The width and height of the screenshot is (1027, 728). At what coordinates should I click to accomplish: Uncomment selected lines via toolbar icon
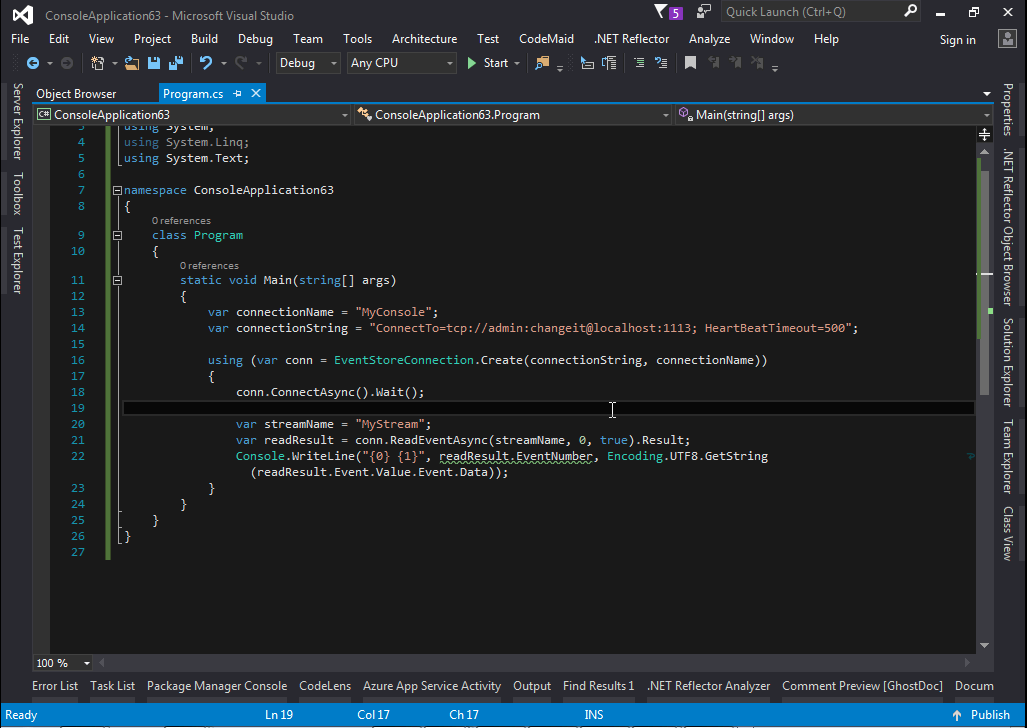pyautogui.click(x=661, y=63)
